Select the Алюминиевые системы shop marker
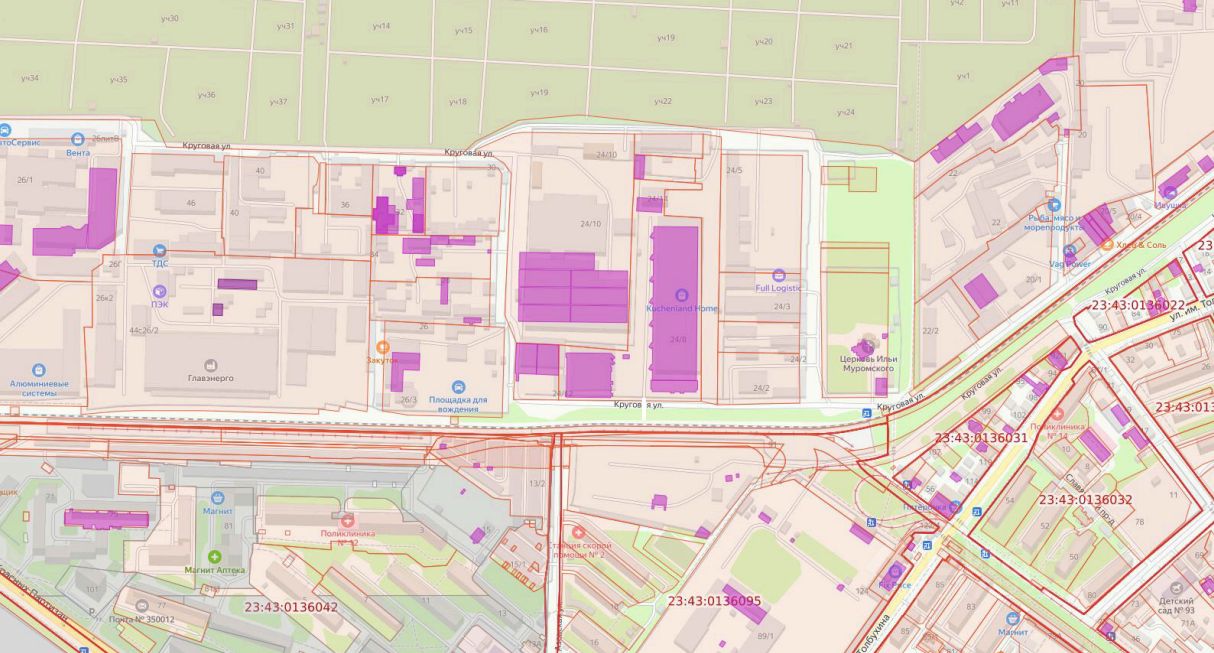 pyautogui.click(x=39, y=370)
